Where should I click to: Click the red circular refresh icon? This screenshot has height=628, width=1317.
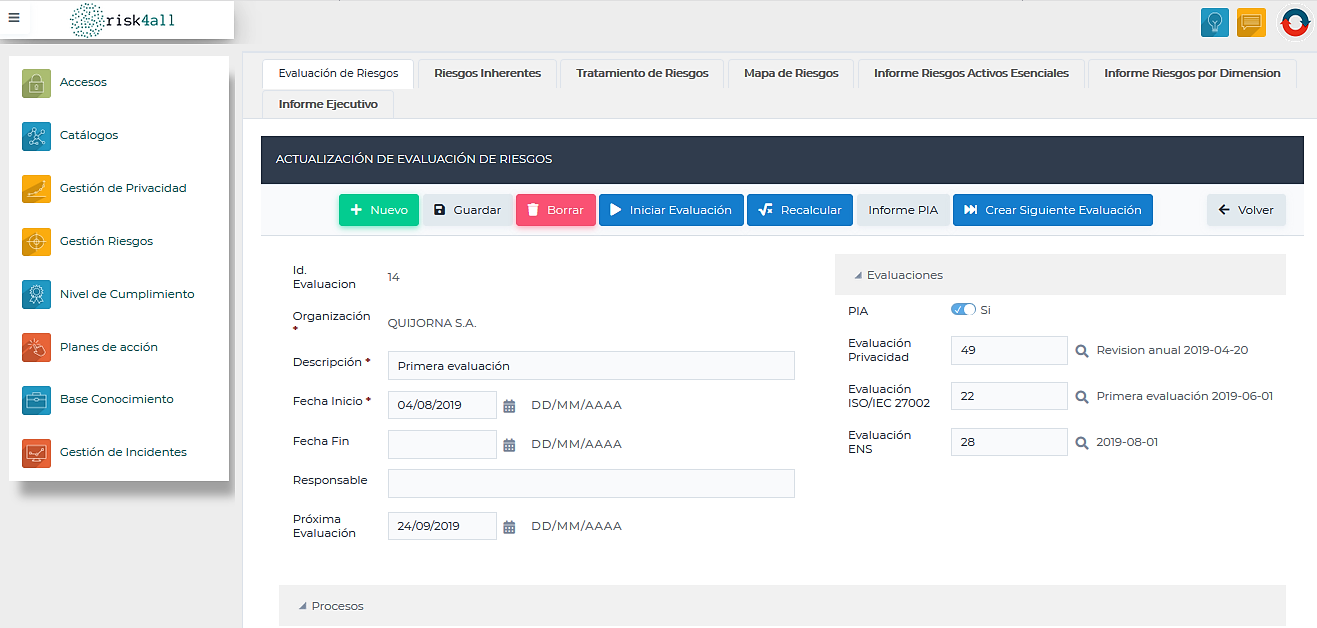(1295, 22)
